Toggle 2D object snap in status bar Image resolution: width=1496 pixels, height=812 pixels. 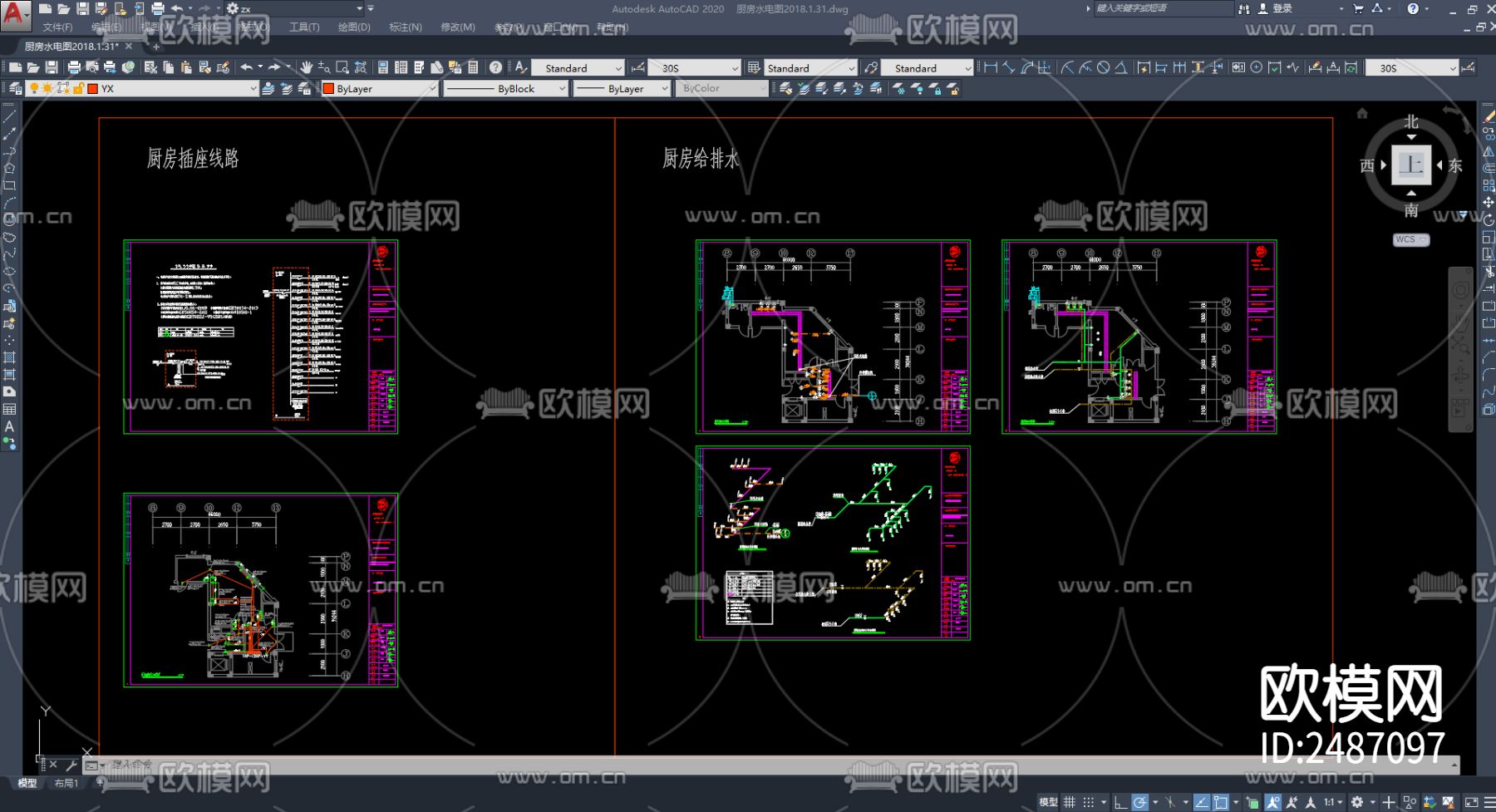click(1220, 802)
